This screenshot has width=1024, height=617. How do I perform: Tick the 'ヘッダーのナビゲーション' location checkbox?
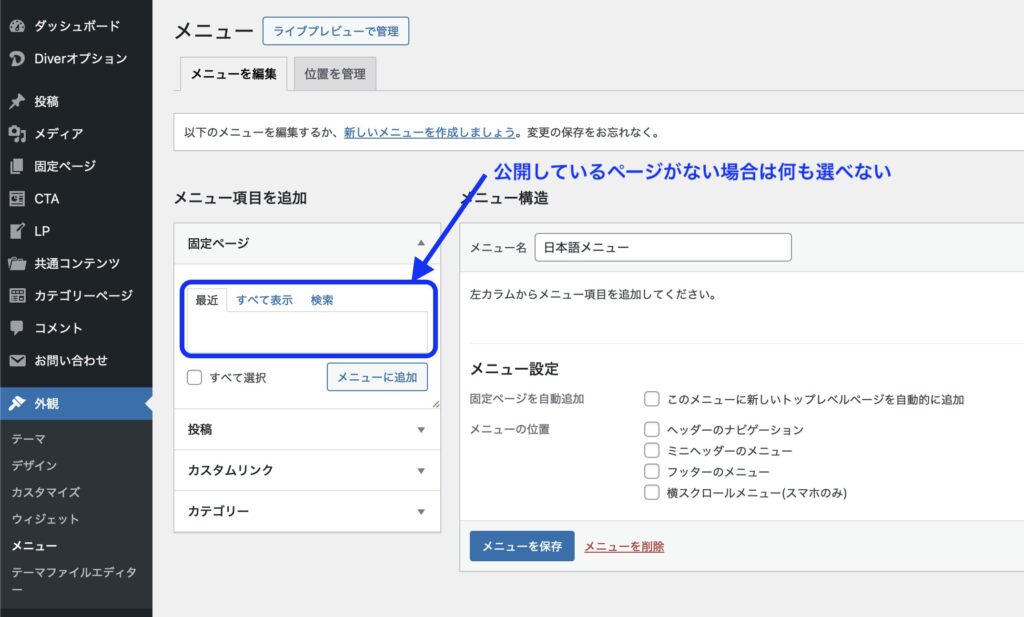tap(652, 430)
